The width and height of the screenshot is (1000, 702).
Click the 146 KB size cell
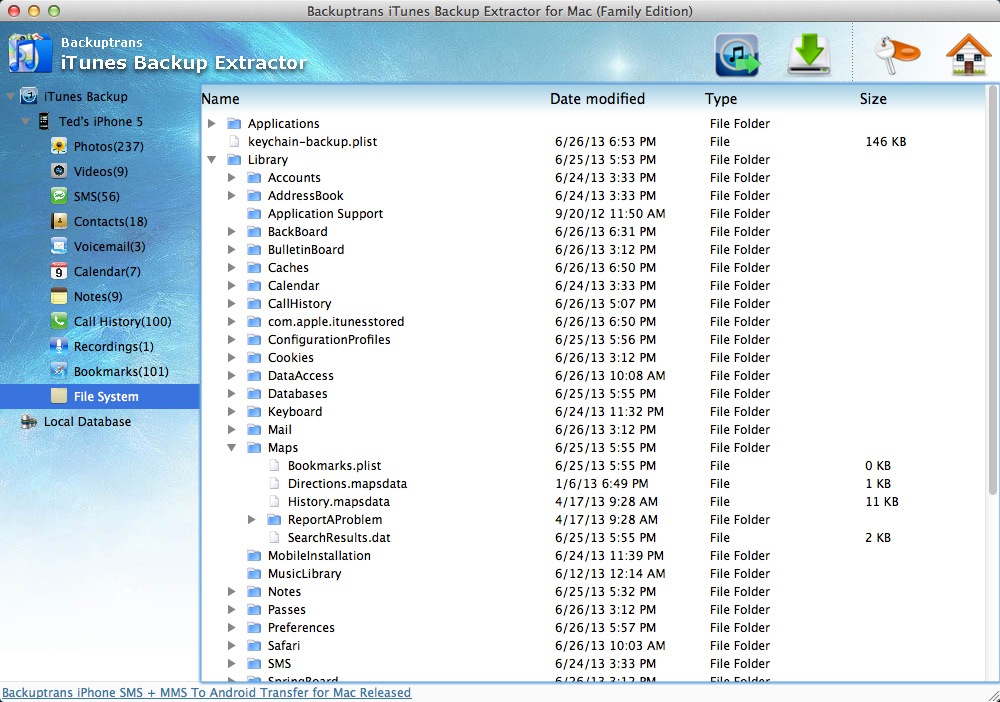click(885, 142)
